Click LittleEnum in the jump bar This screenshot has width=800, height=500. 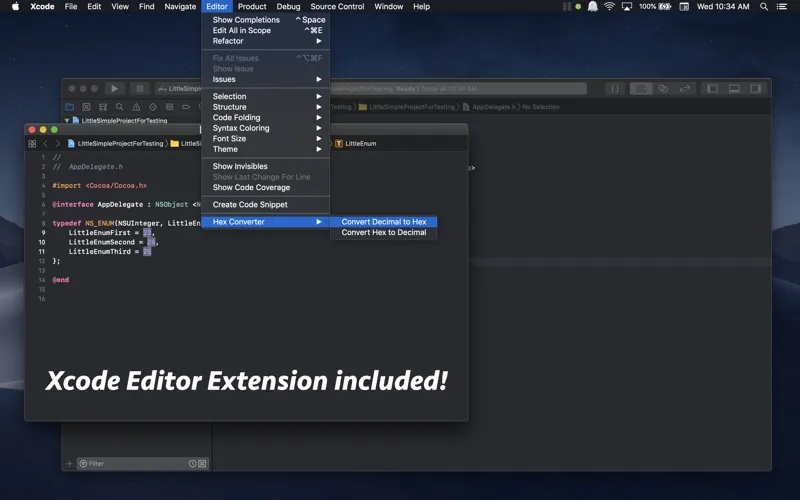pos(356,144)
